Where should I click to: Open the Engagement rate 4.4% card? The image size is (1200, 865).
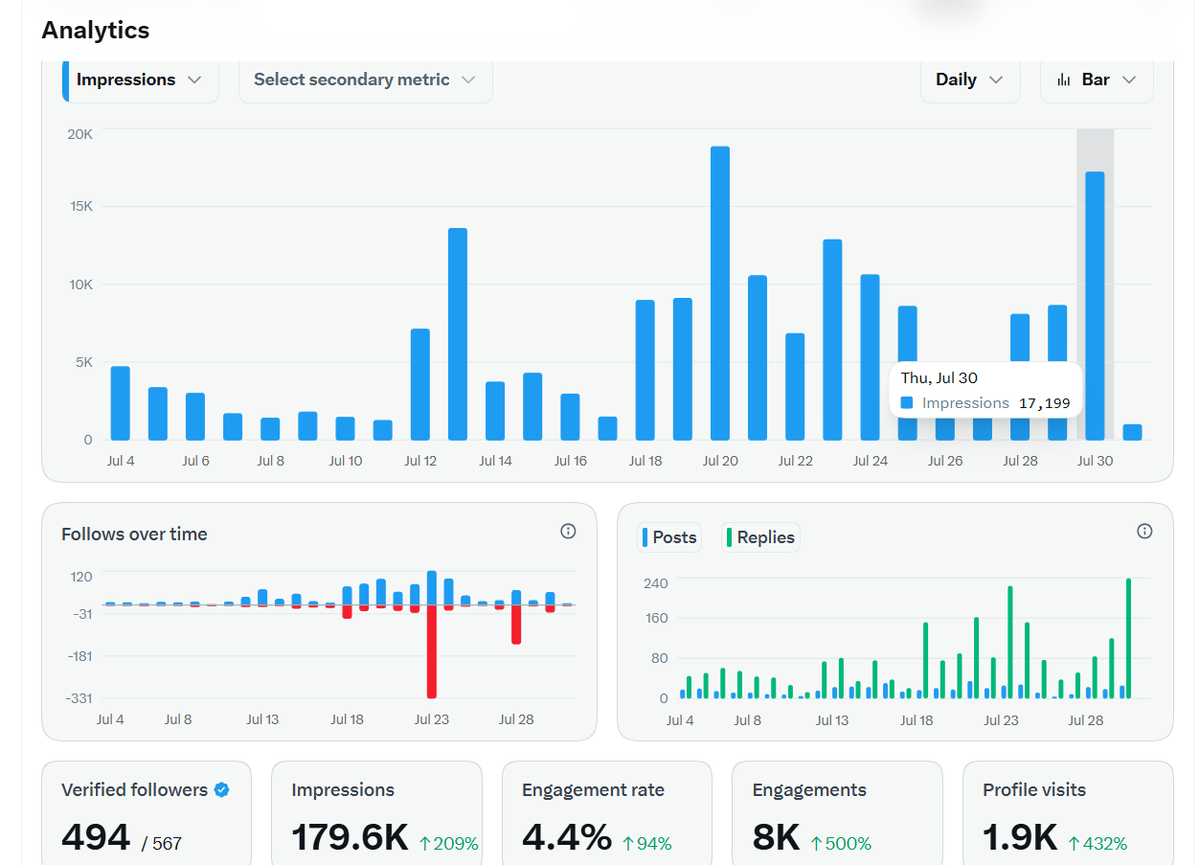tap(607, 813)
